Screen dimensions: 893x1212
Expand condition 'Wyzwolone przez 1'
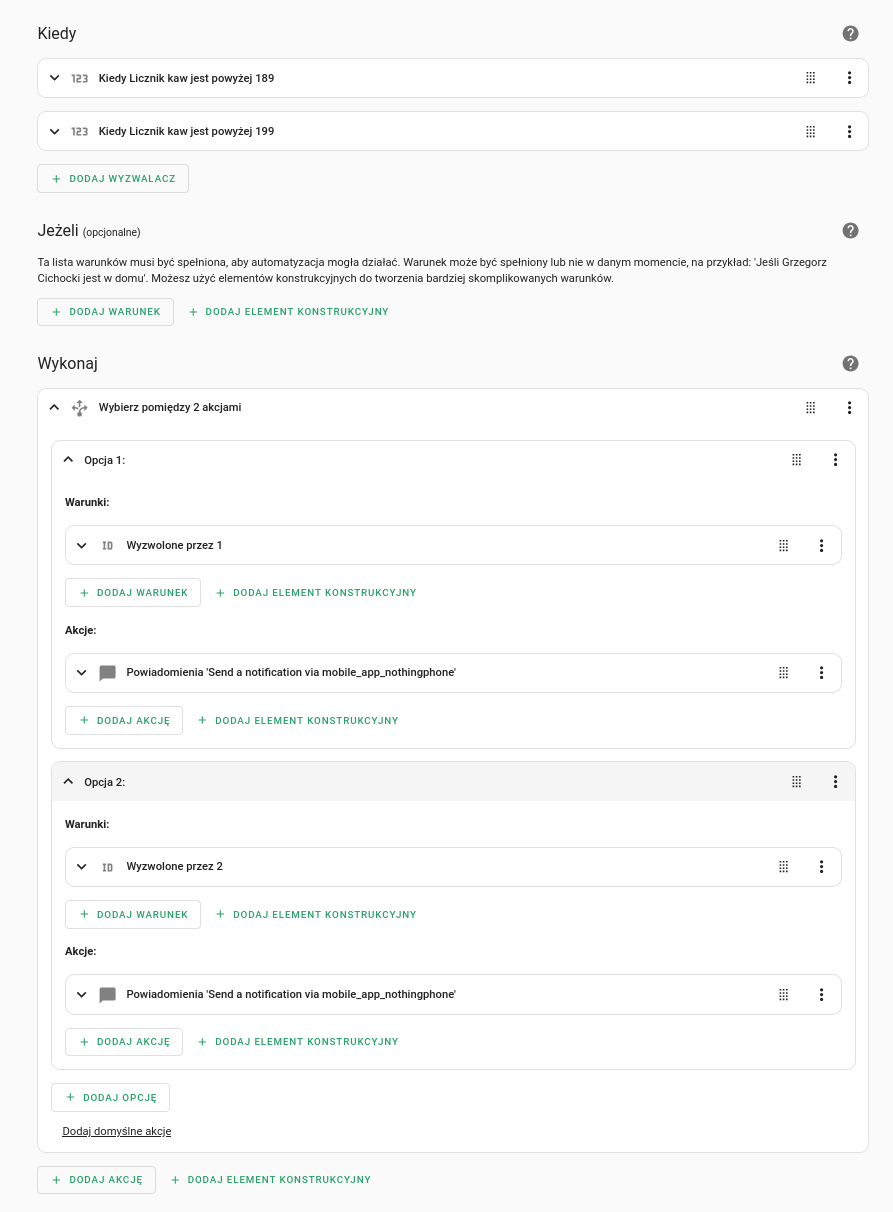(x=82, y=546)
